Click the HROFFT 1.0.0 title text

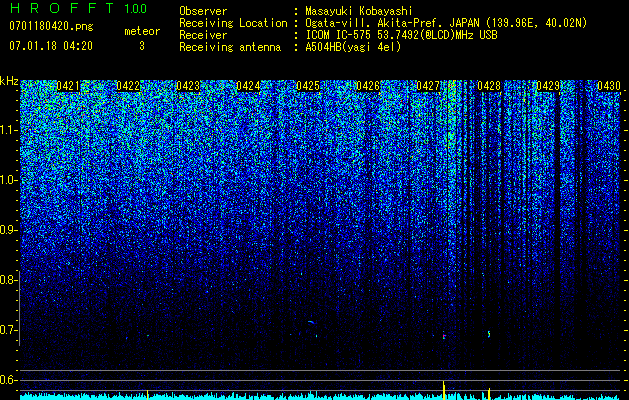(78, 8)
